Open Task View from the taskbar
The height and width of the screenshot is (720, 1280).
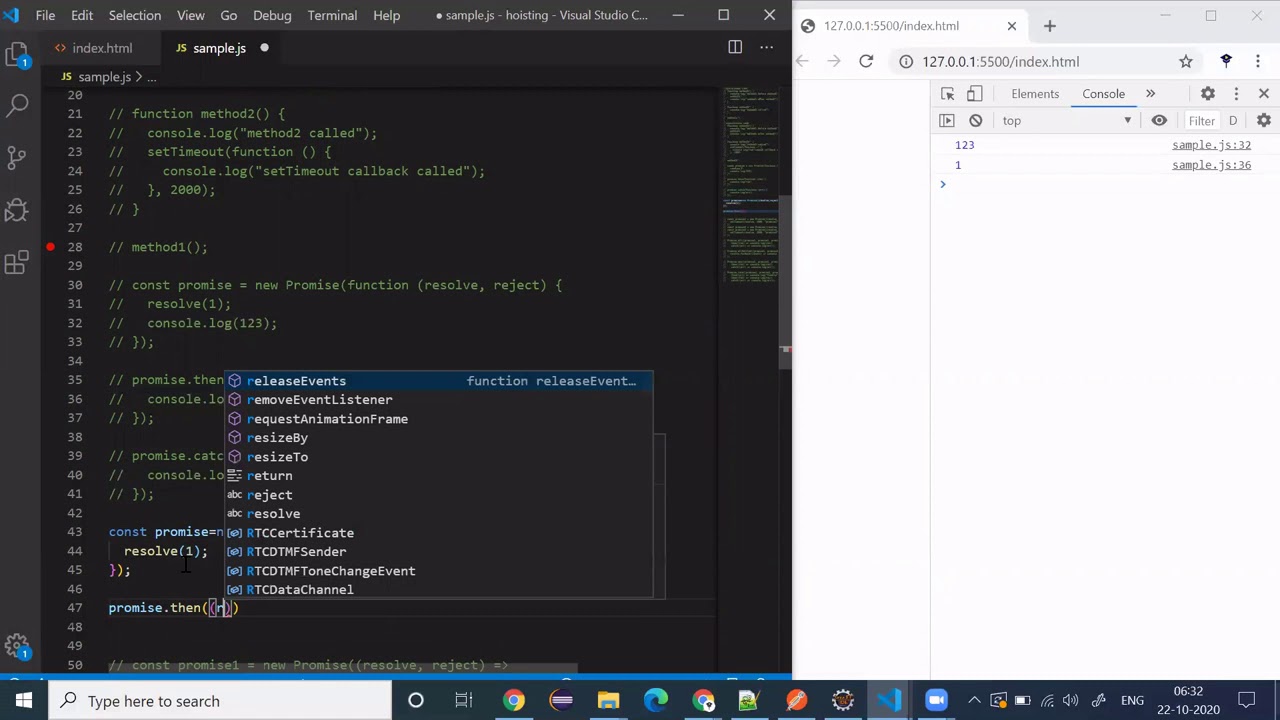[463, 701]
